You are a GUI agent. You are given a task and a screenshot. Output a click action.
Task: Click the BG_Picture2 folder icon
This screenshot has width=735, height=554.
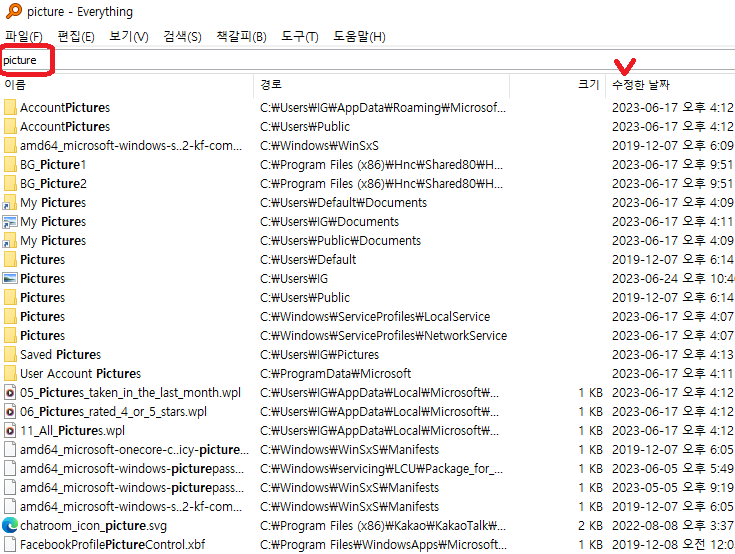coord(10,183)
